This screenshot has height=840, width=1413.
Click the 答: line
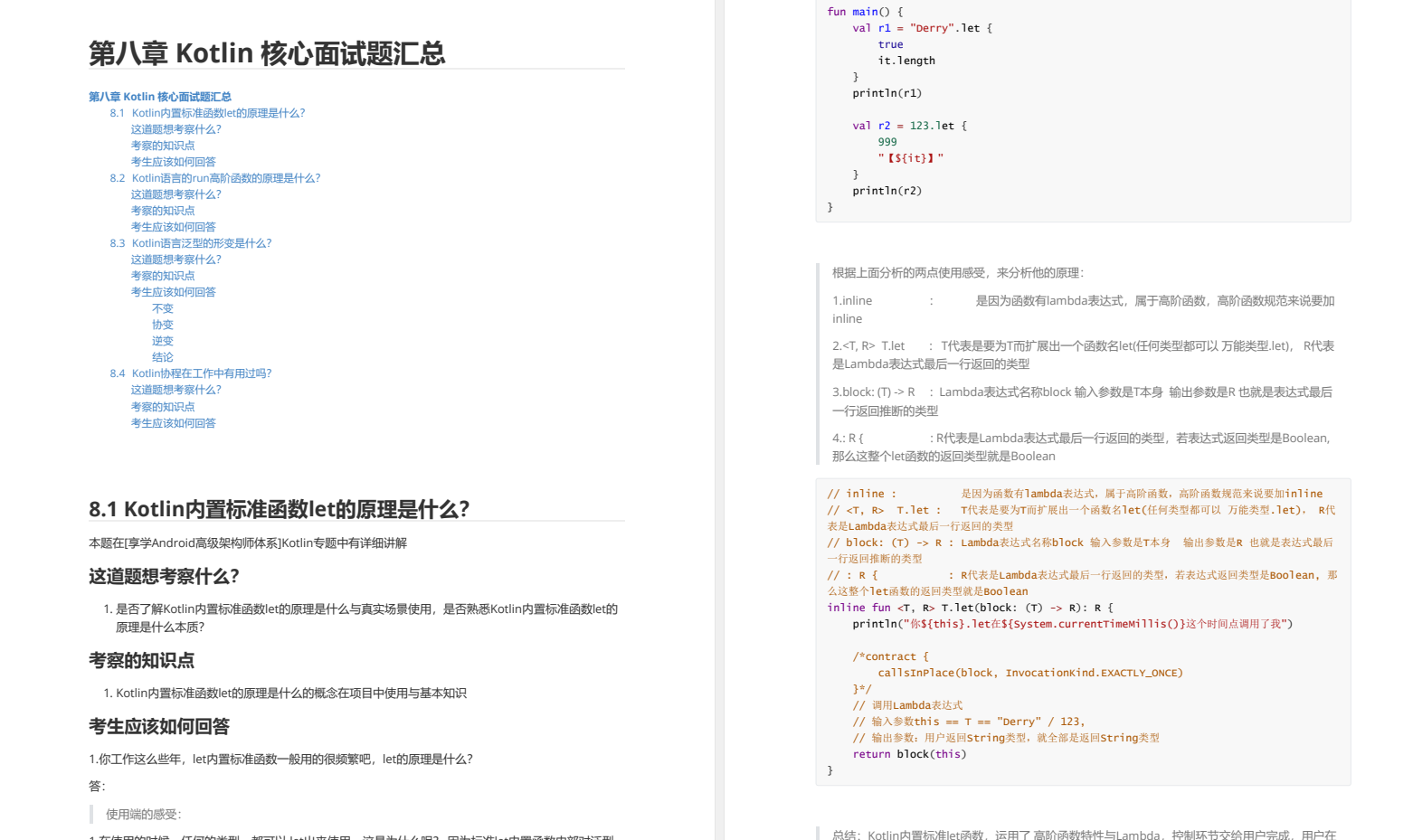[97, 787]
